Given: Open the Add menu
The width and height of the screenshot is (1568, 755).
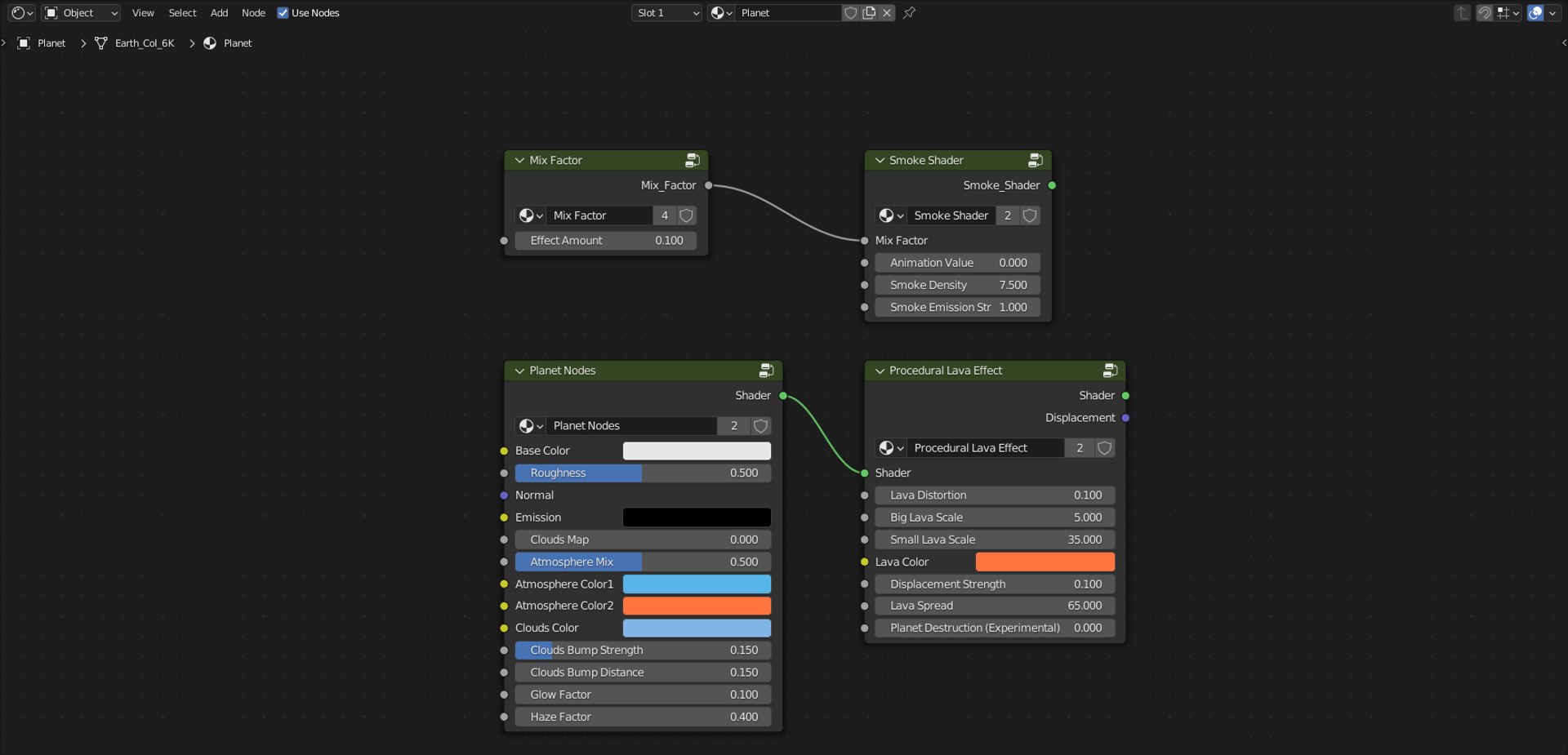Looking at the screenshot, I should [219, 12].
